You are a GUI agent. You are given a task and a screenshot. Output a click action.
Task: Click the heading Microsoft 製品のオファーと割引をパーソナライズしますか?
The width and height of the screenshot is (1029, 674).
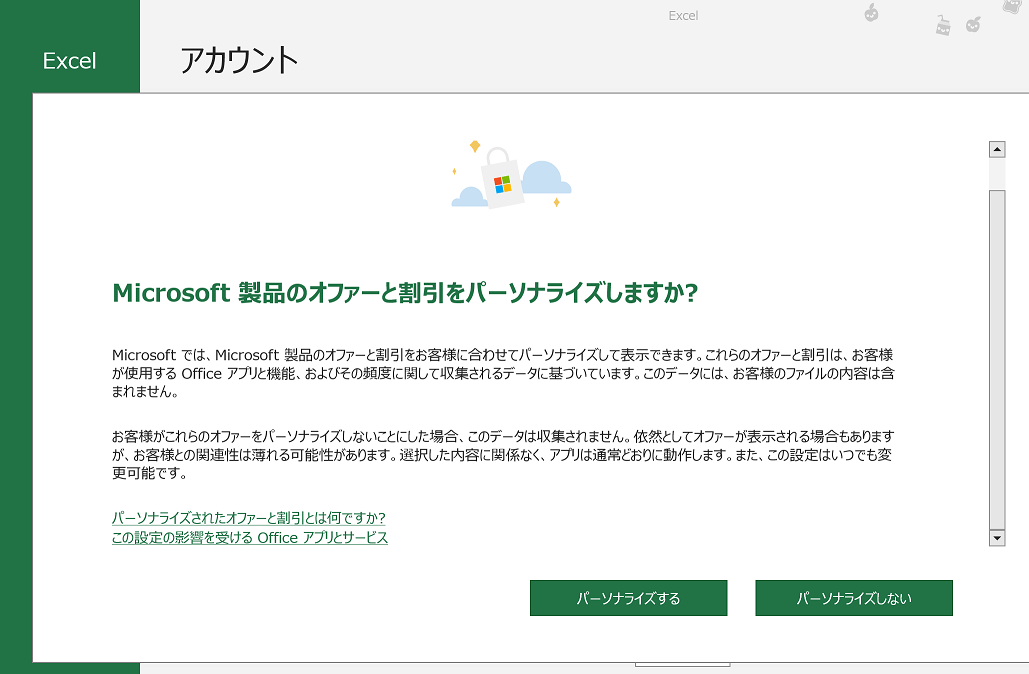tap(405, 293)
